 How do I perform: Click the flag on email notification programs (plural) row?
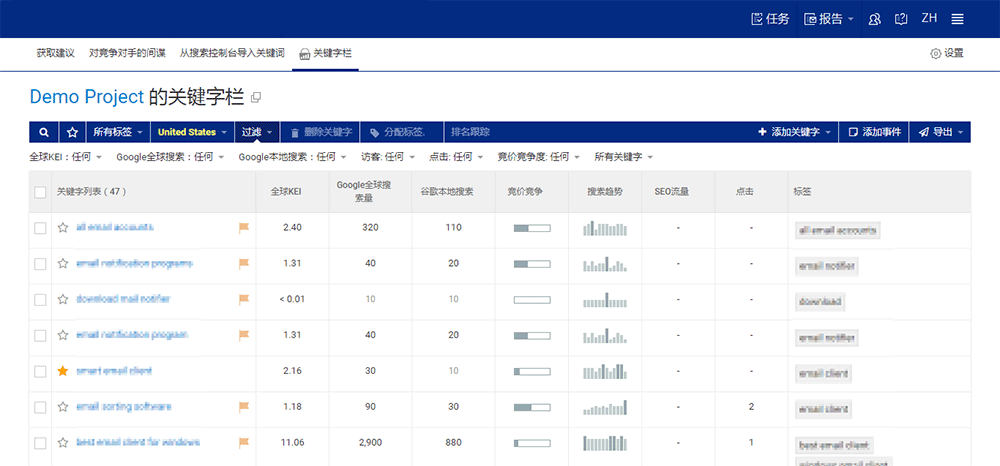point(244,263)
